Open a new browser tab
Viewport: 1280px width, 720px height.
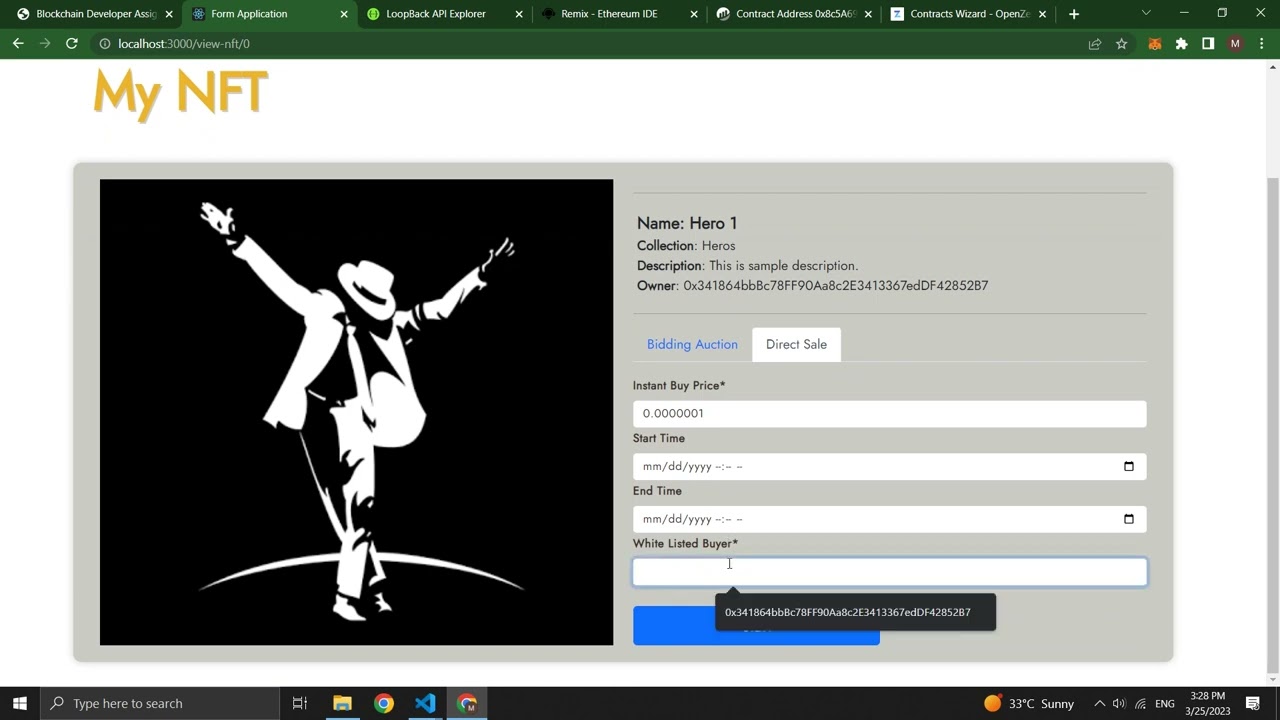click(1074, 14)
